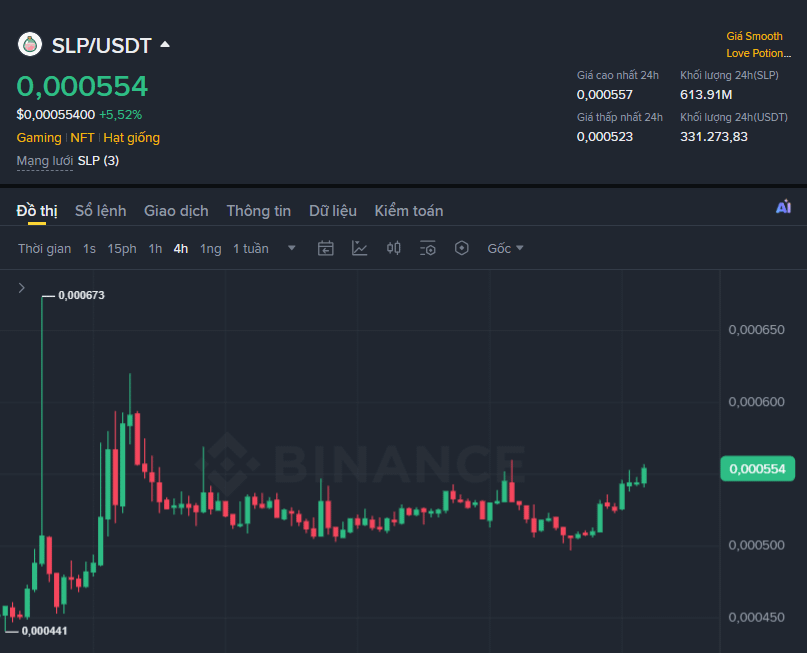The height and width of the screenshot is (653, 807).
Task: Select the 4h time interval
Action: click(x=181, y=249)
